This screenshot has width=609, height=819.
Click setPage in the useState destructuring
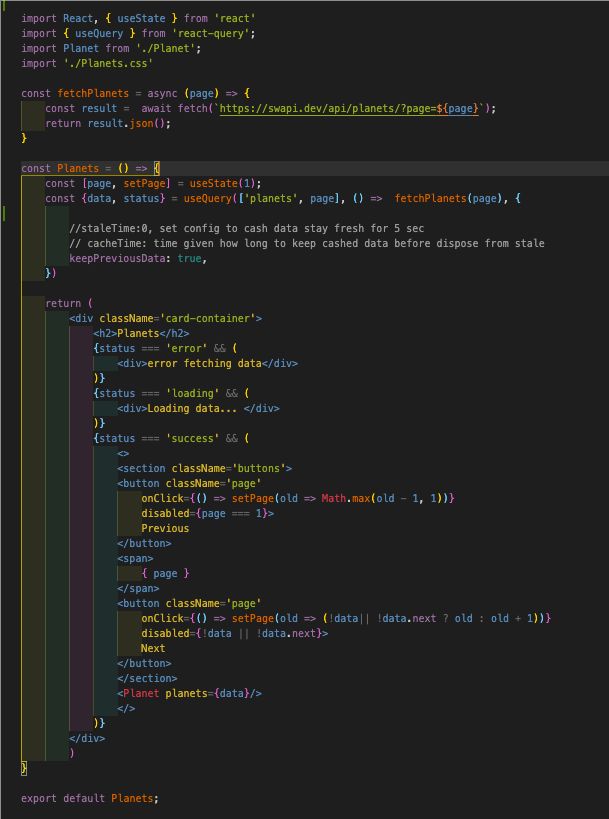[x=144, y=183]
